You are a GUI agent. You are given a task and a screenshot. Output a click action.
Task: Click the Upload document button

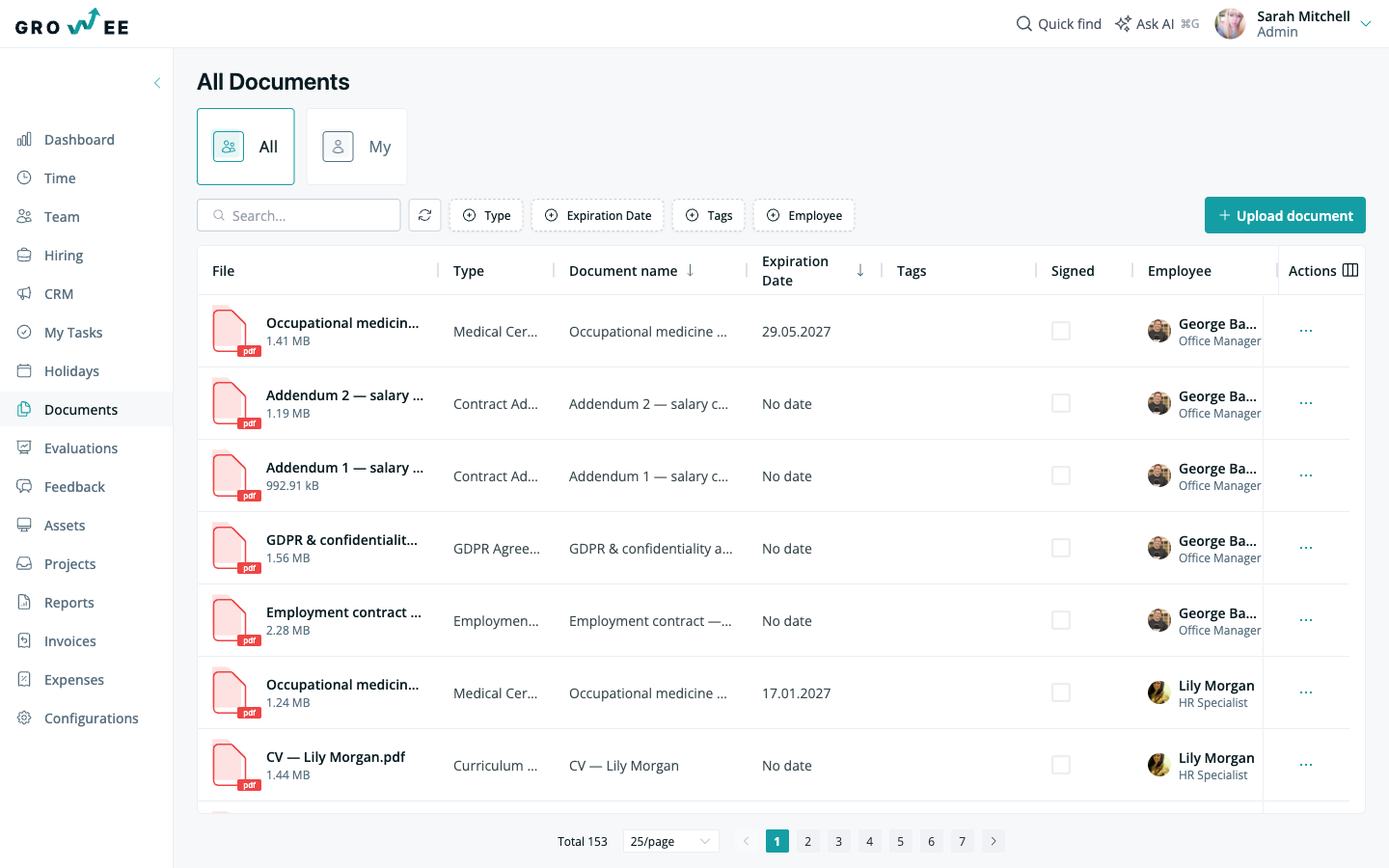pyautogui.click(x=1285, y=215)
